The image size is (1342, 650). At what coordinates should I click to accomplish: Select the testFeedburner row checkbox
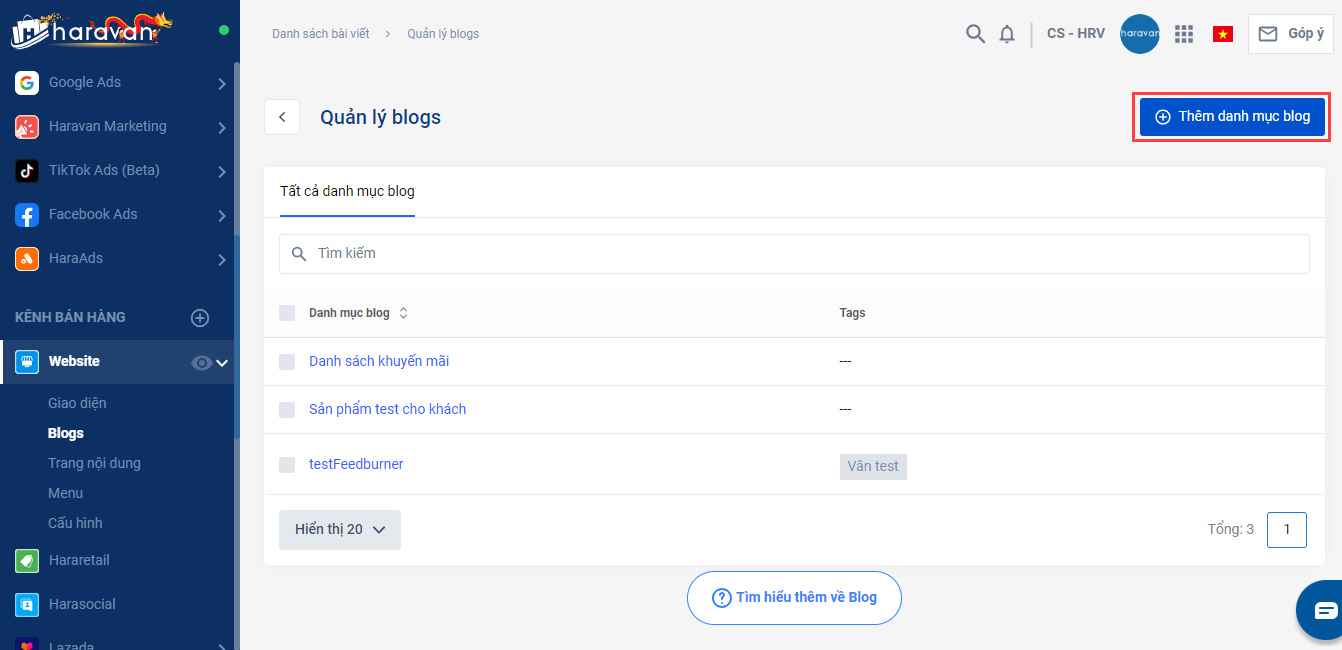point(287,465)
